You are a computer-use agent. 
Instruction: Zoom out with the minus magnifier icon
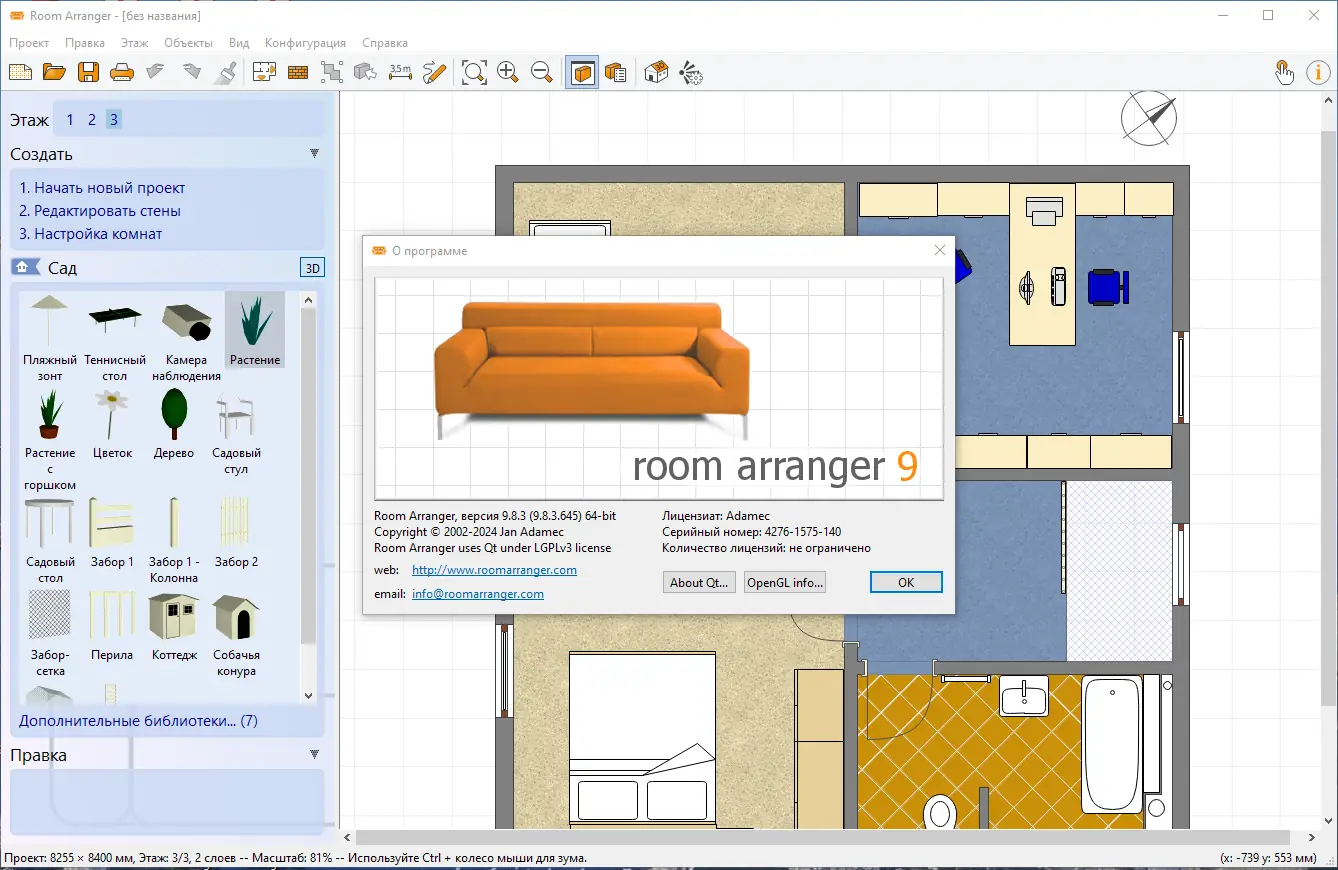[542, 72]
